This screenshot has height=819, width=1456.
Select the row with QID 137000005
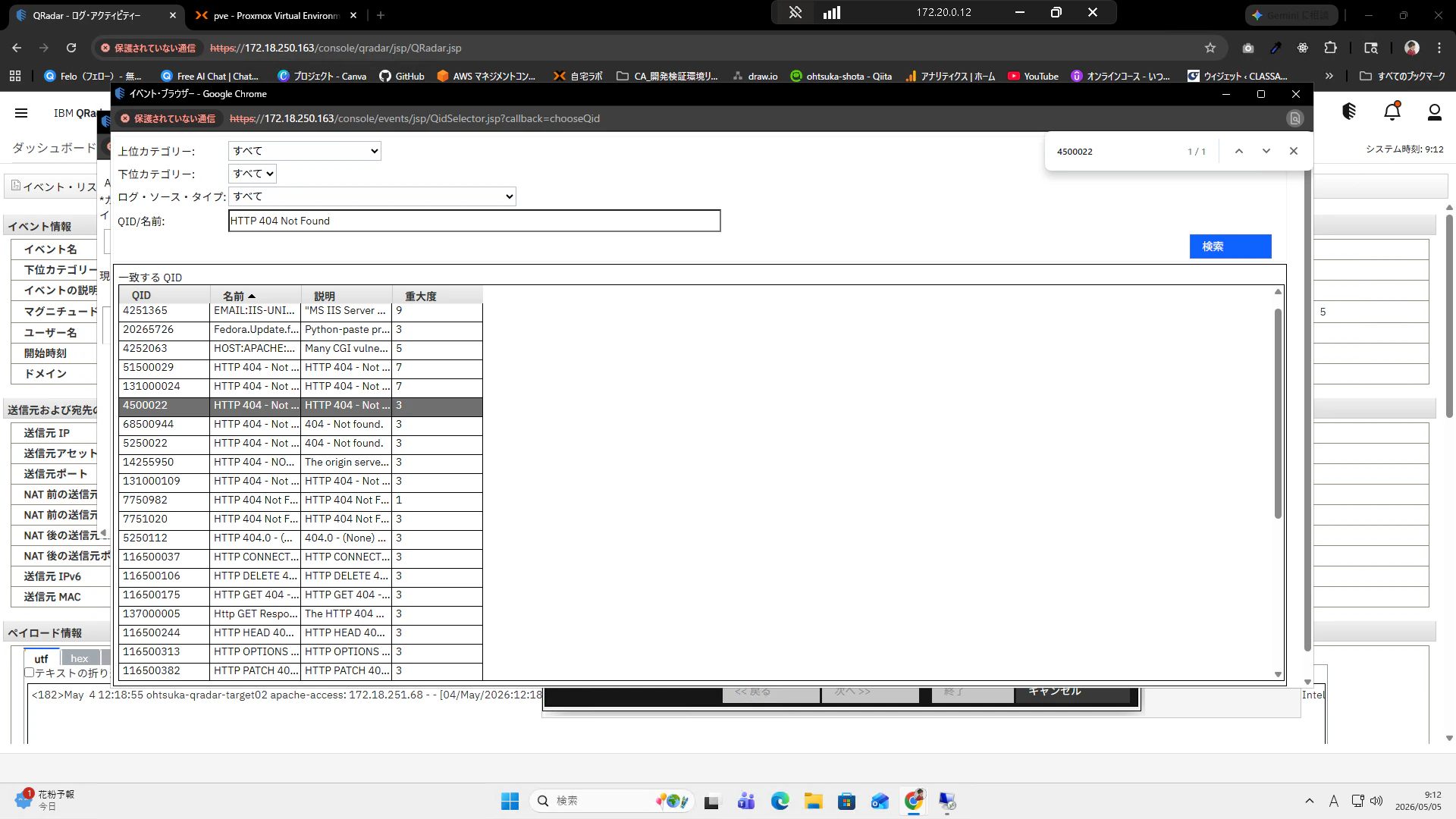[x=300, y=614]
